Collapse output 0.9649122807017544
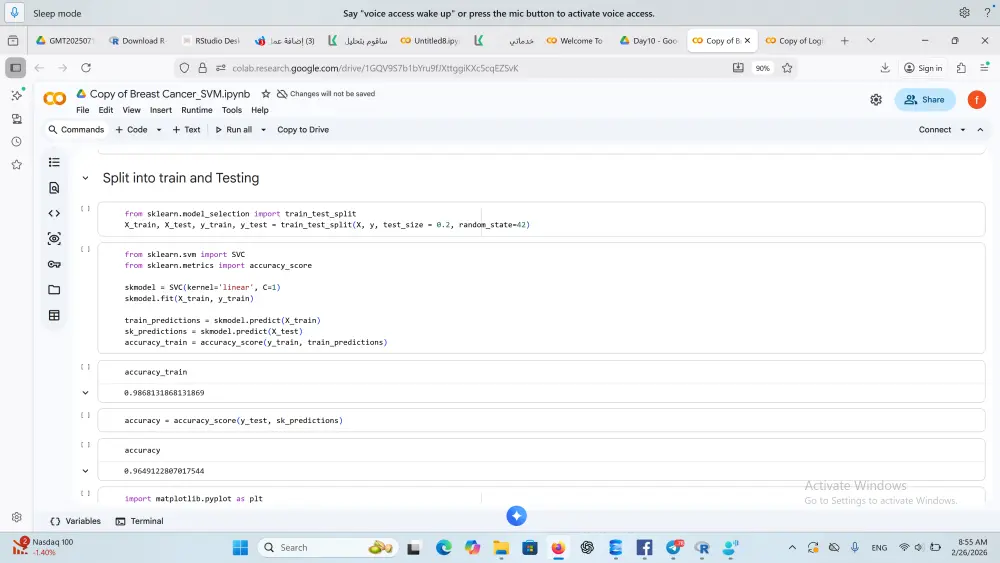Viewport: 1000px width, 563px height. tap(85, 471)
